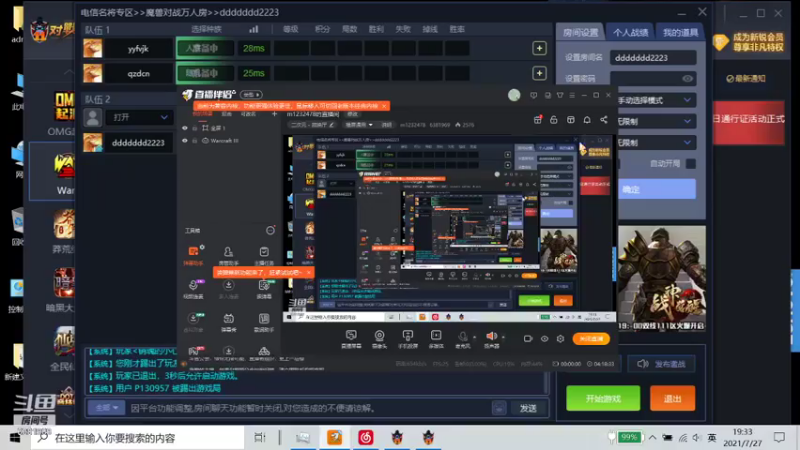Open the 弹幕秀 tool

click(229, 322)
